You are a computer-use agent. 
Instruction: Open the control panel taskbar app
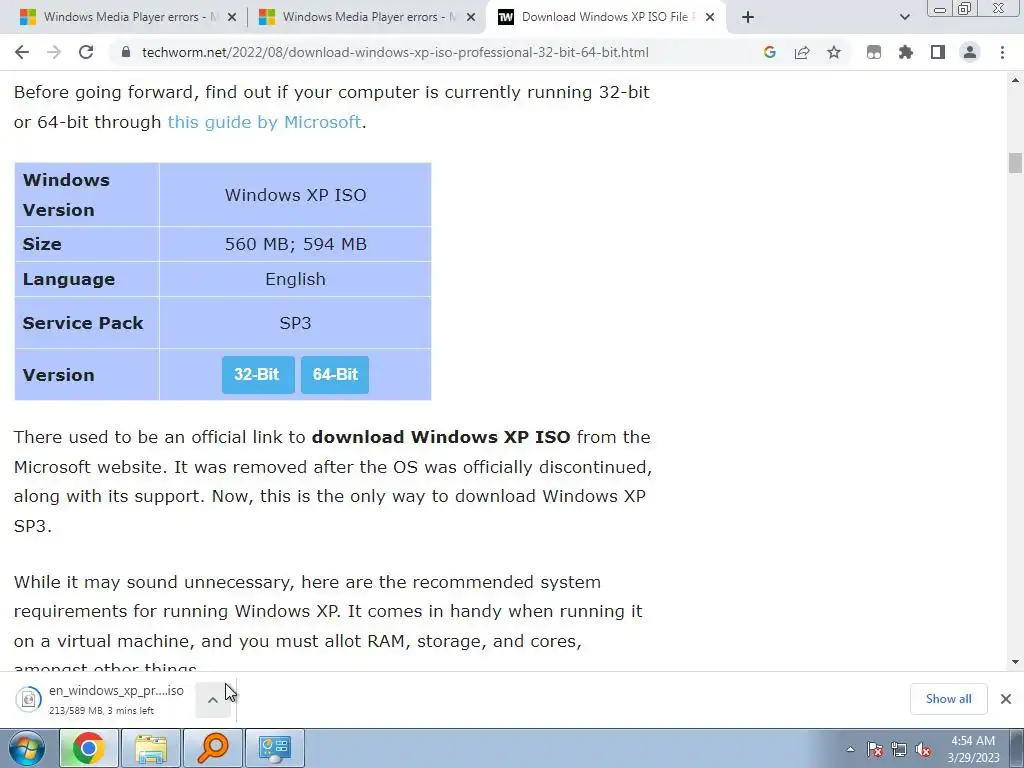(274, 748)
